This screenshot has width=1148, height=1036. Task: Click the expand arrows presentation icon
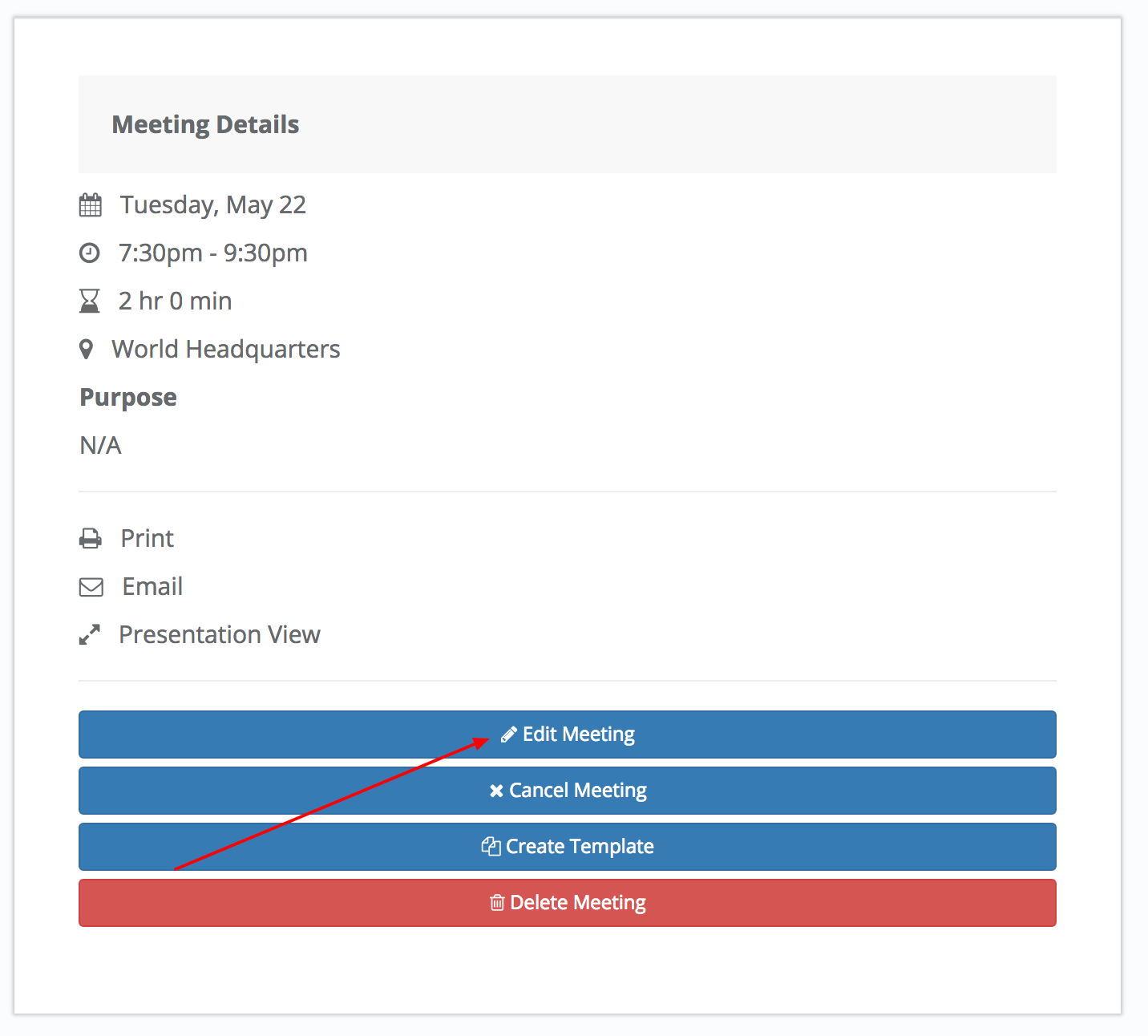pos(90,635)
